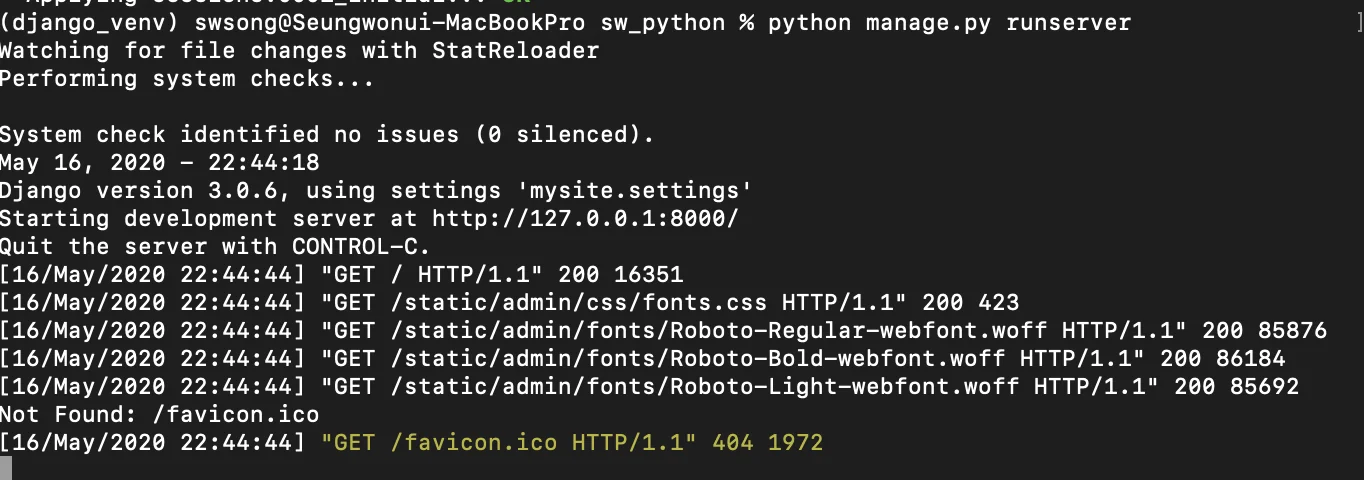Screen dimensions: 1364x480
Task: Click the yellow 'GET /favicon.ico' 404 log text
Action: click(x=508, y=442)
